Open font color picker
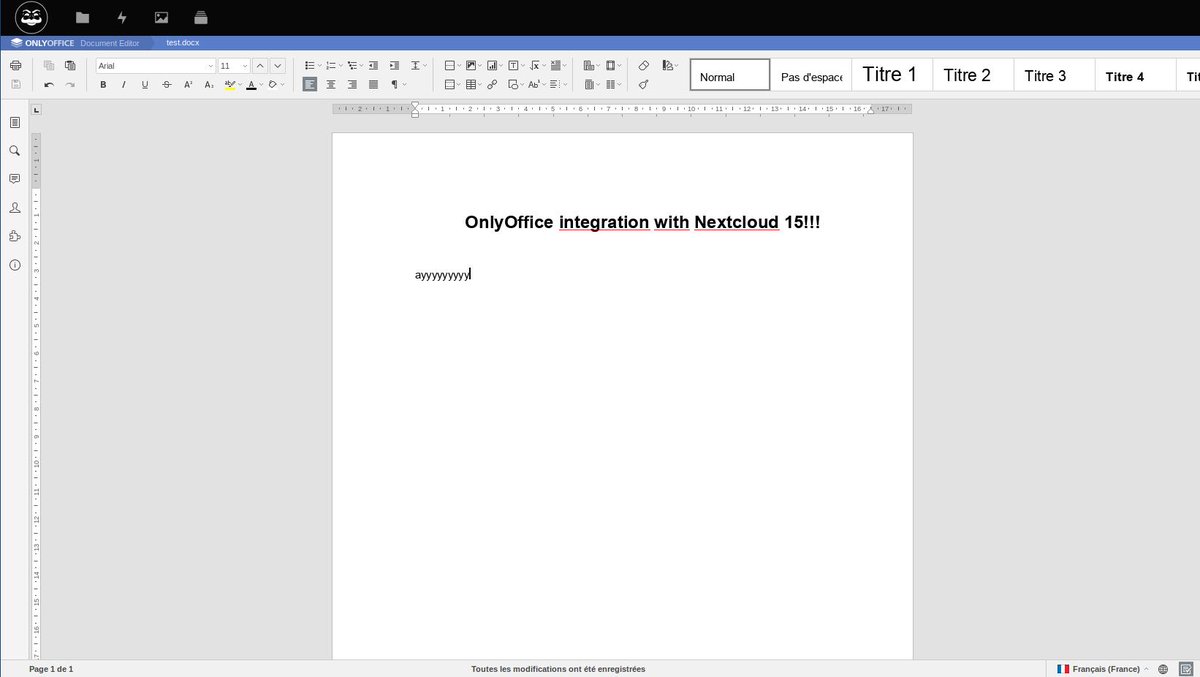The height and width of the screenshot is (677, 1200). coord(262,84)
